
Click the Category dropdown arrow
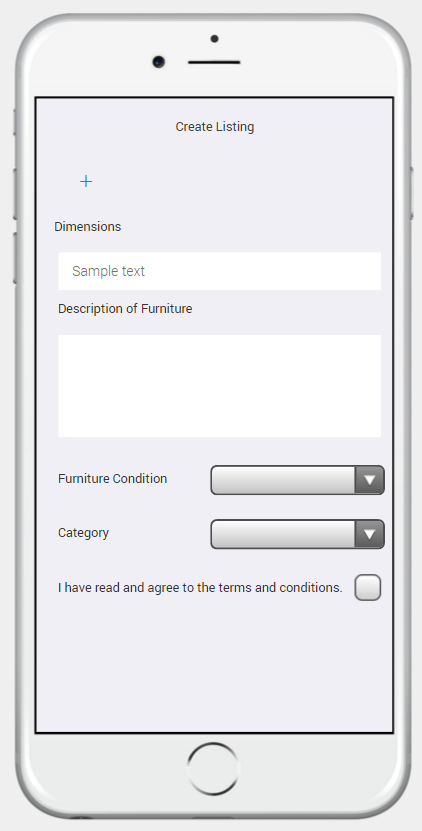[370, 534]
